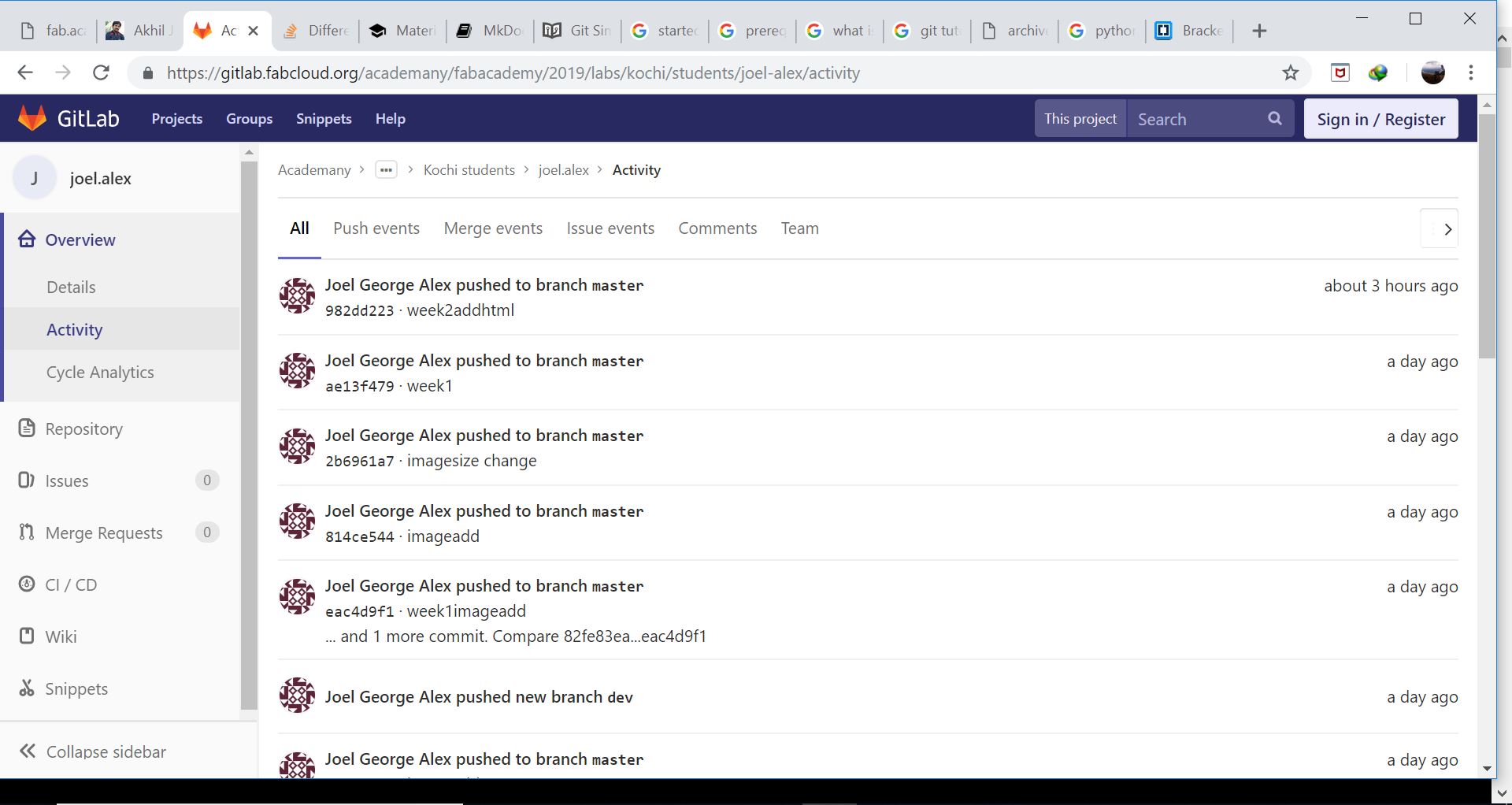
Task: Open commit eac4d9f1
Action: [x=360, y=611]
